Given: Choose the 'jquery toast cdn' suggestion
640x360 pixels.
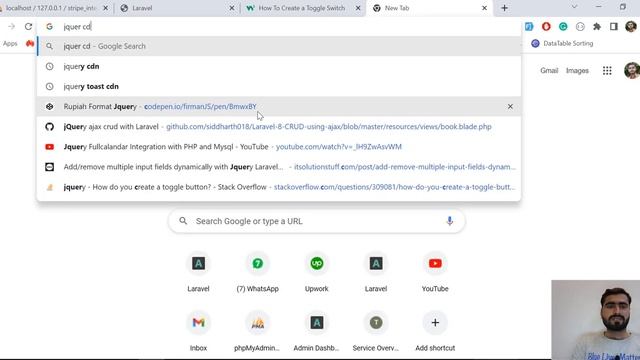Looking at the screenshot, I should [x=279, y=87].
